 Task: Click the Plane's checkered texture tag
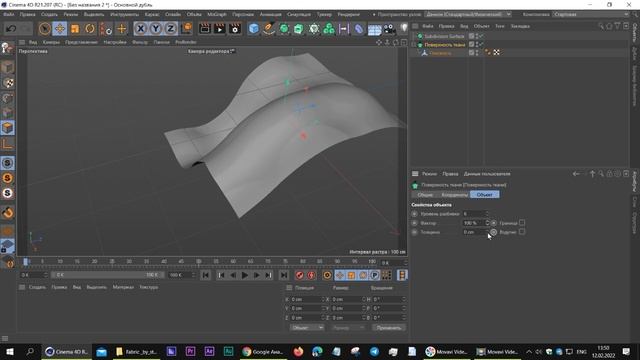[x=496, y=52]
